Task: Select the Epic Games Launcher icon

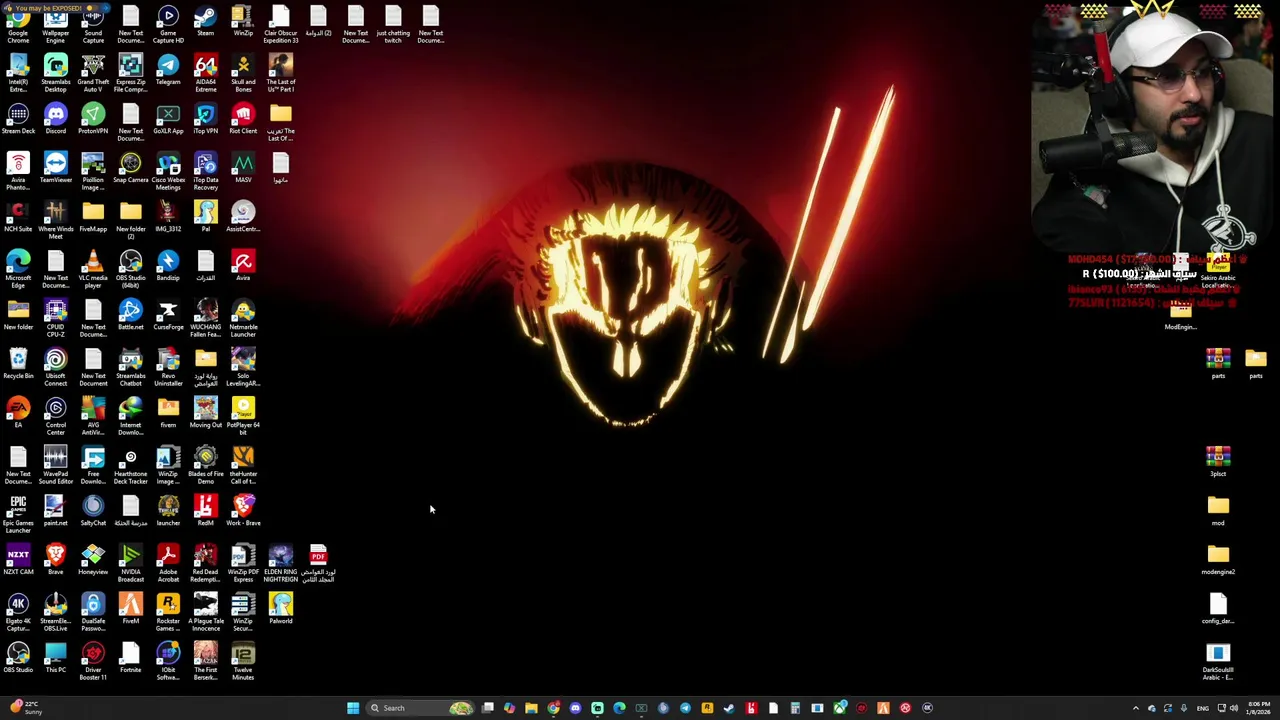Action: (18, 515)
